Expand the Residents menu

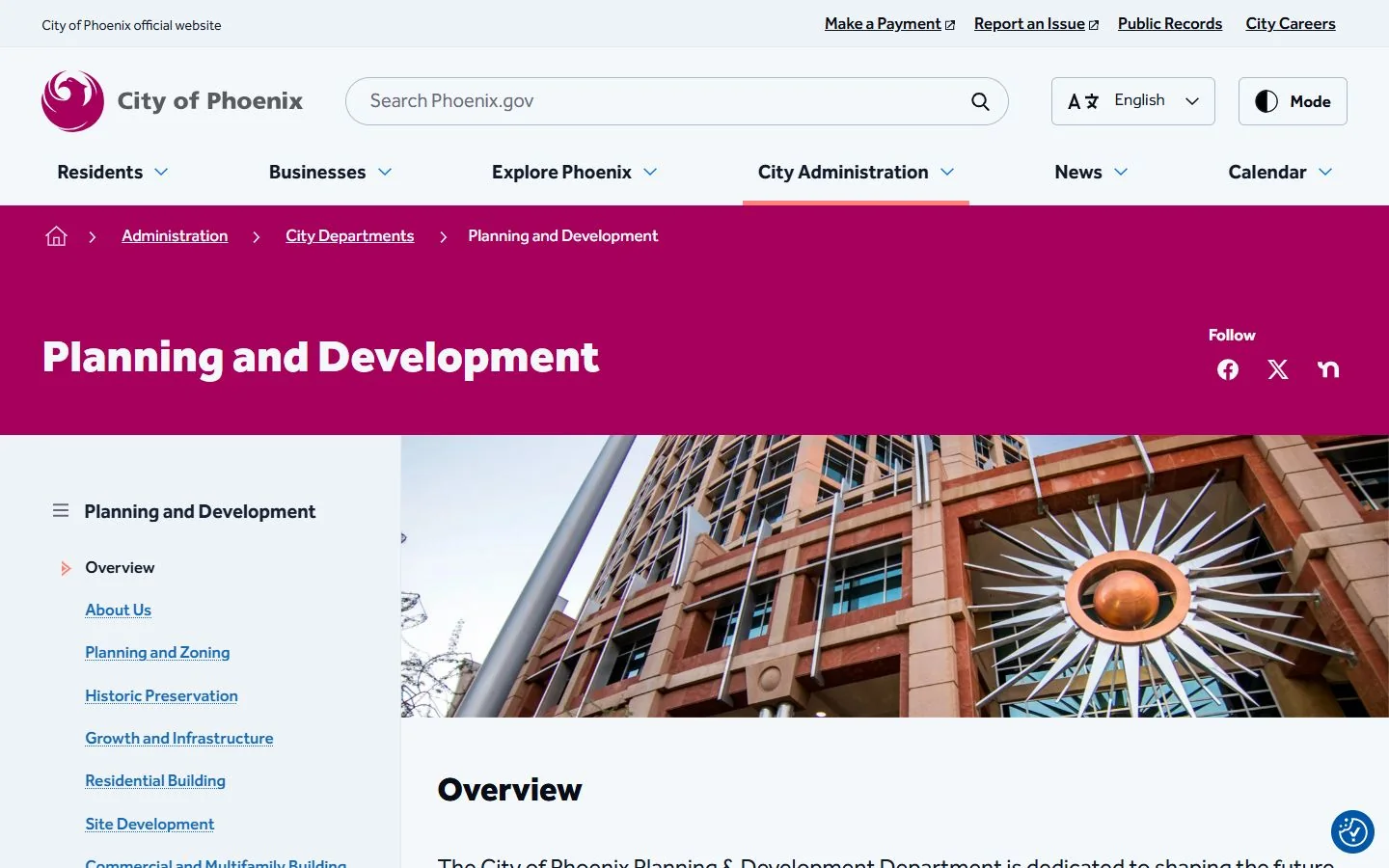coord(113,173)
